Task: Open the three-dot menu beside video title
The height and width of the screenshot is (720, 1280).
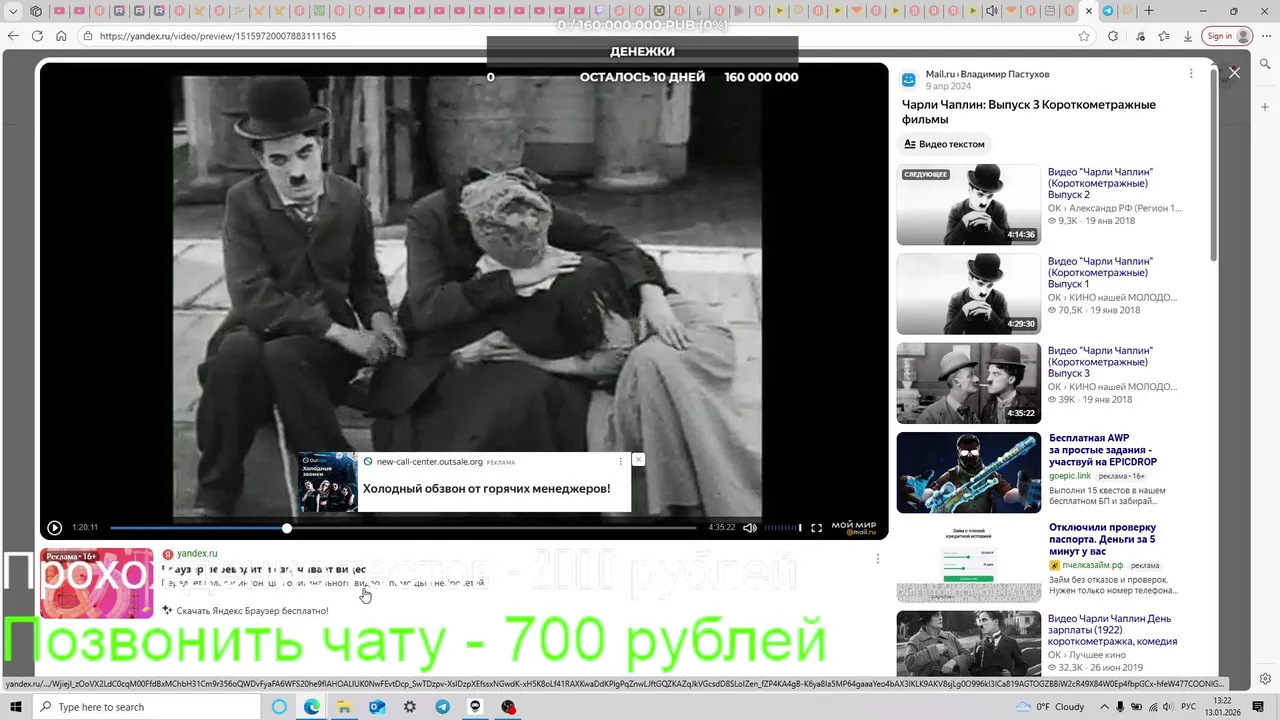Action: pos(1190,74)
